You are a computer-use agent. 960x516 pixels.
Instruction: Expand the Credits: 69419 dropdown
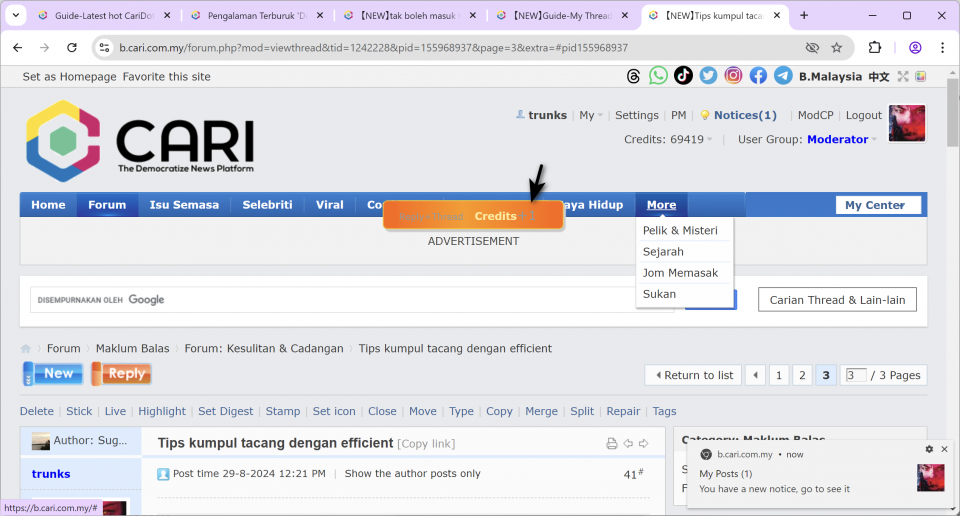[668, 140]
